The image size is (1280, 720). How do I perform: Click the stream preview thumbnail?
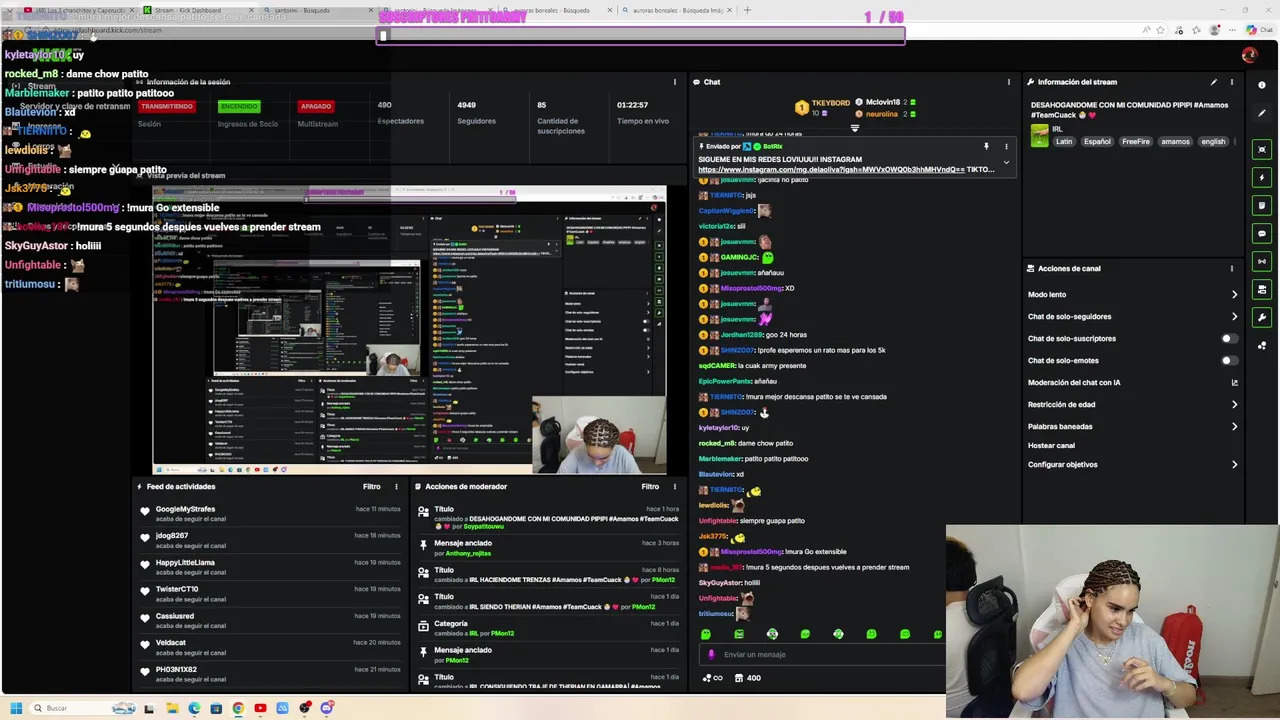409,329
